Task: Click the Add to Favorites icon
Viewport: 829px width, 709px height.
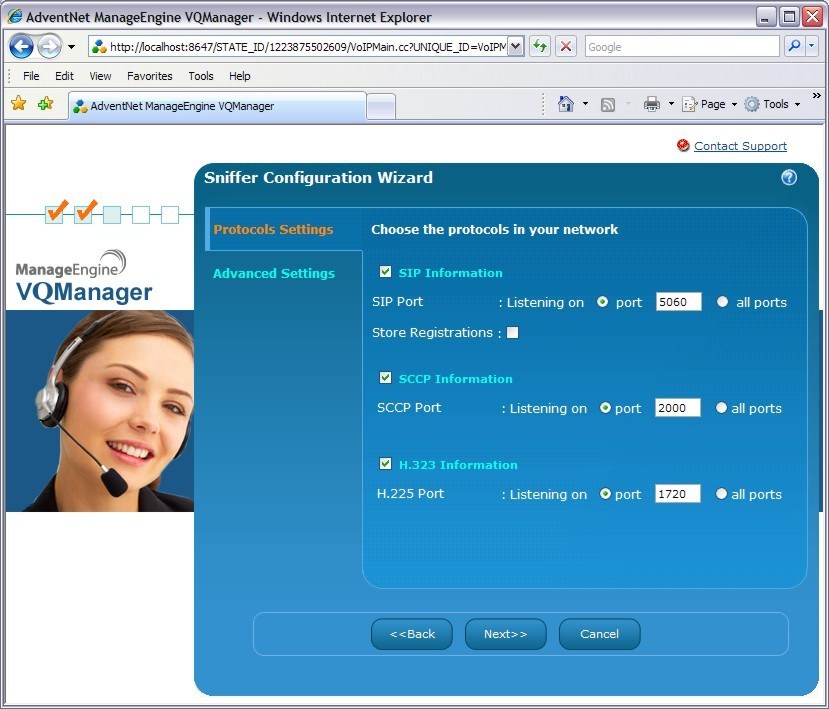Action: coord(45,103)
